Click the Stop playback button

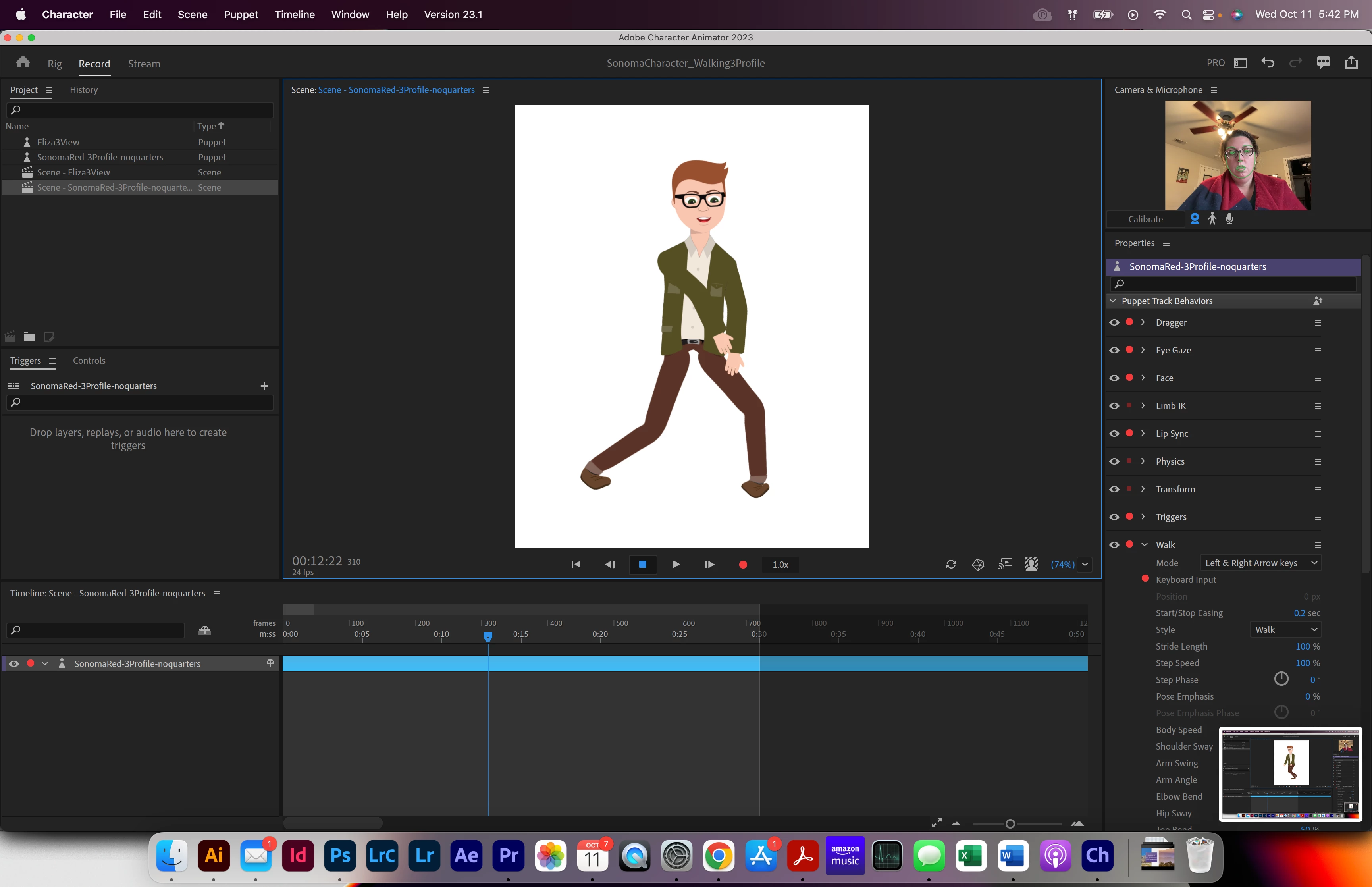pos(643,565)
